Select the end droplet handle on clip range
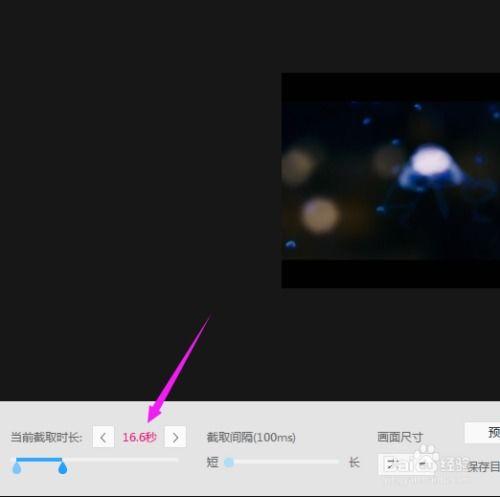The height and width of the screenshot is (497, 500). (62, 468)
